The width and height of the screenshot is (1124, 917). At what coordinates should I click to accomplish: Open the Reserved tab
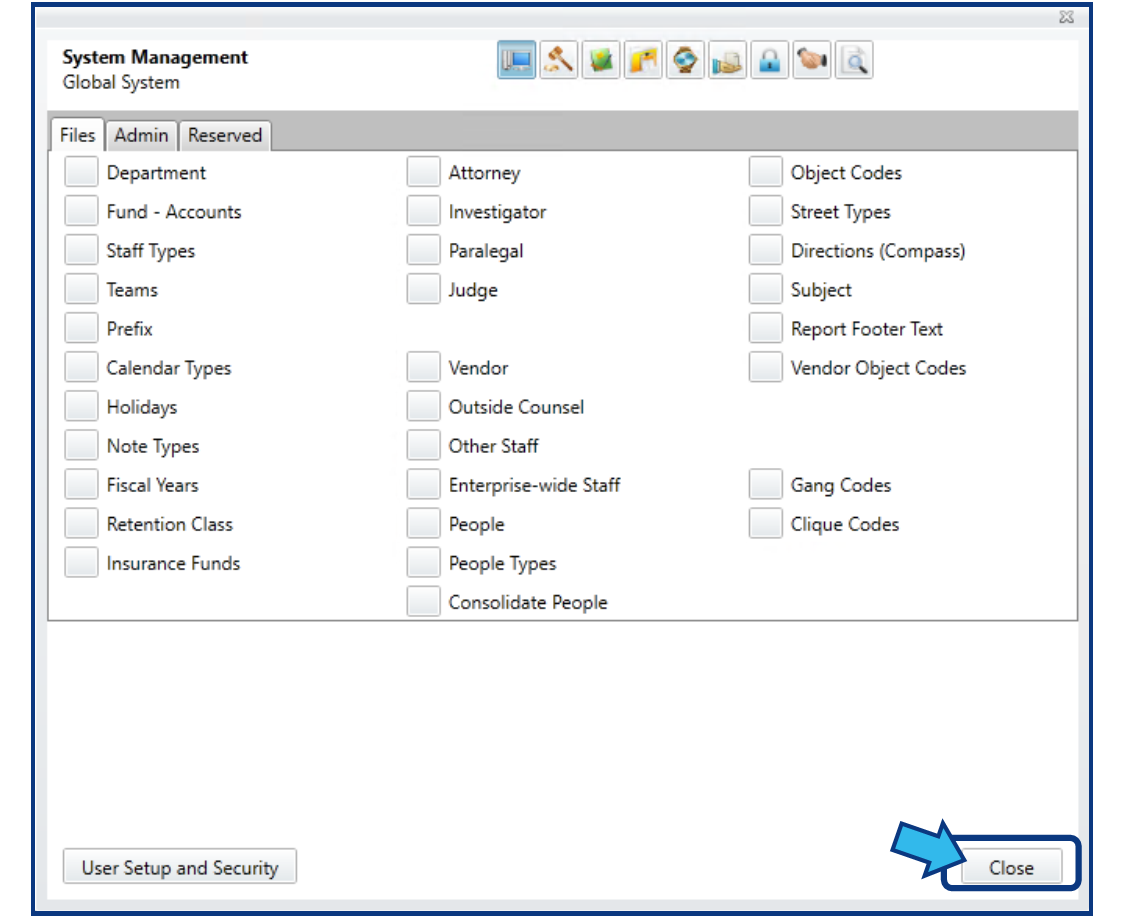(225, 136)
